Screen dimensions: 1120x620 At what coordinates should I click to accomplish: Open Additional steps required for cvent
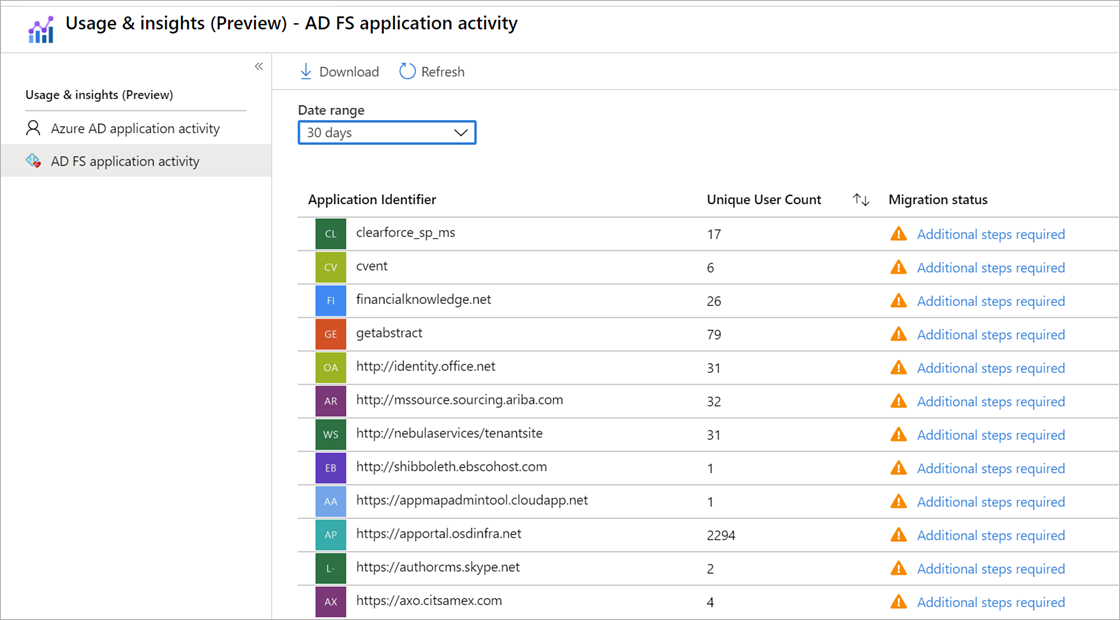(x=991, y=268)
